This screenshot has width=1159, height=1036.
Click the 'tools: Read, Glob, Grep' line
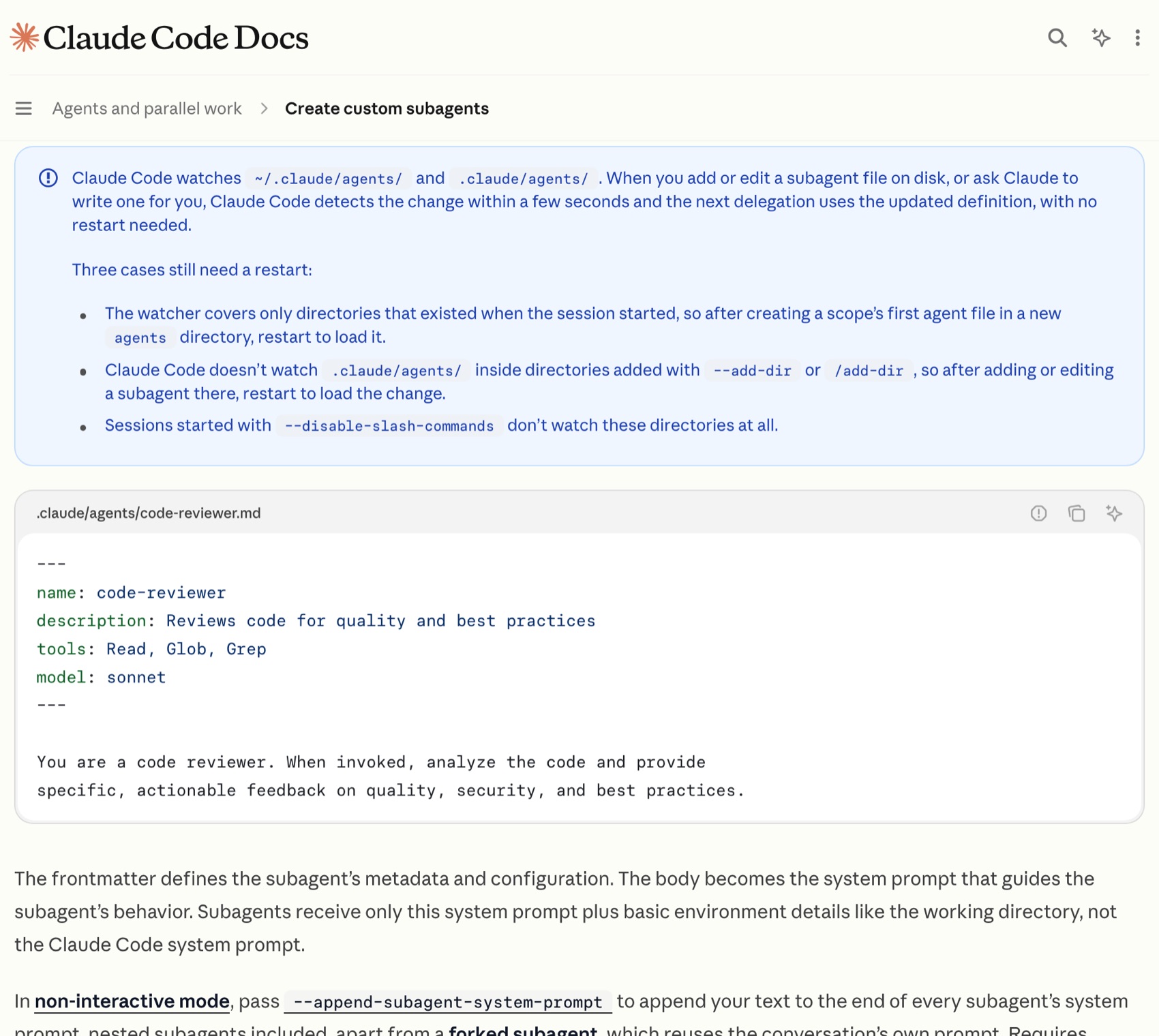tap(151, 649)
